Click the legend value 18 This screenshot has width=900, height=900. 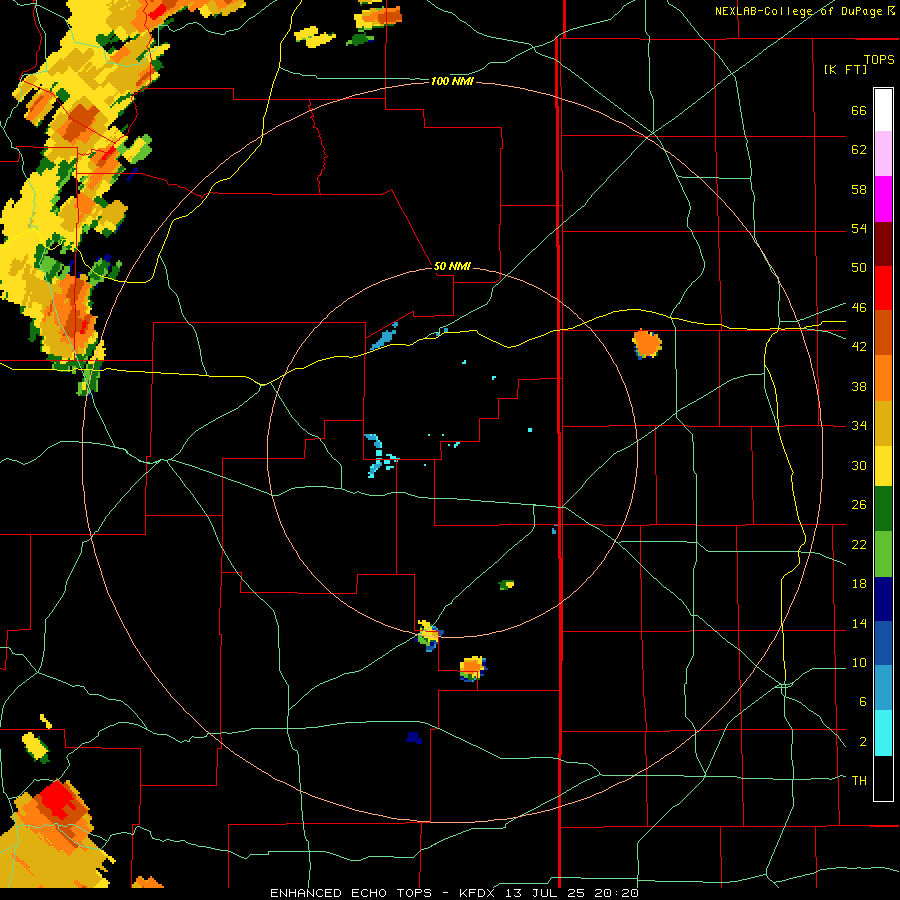coord(859,584)
